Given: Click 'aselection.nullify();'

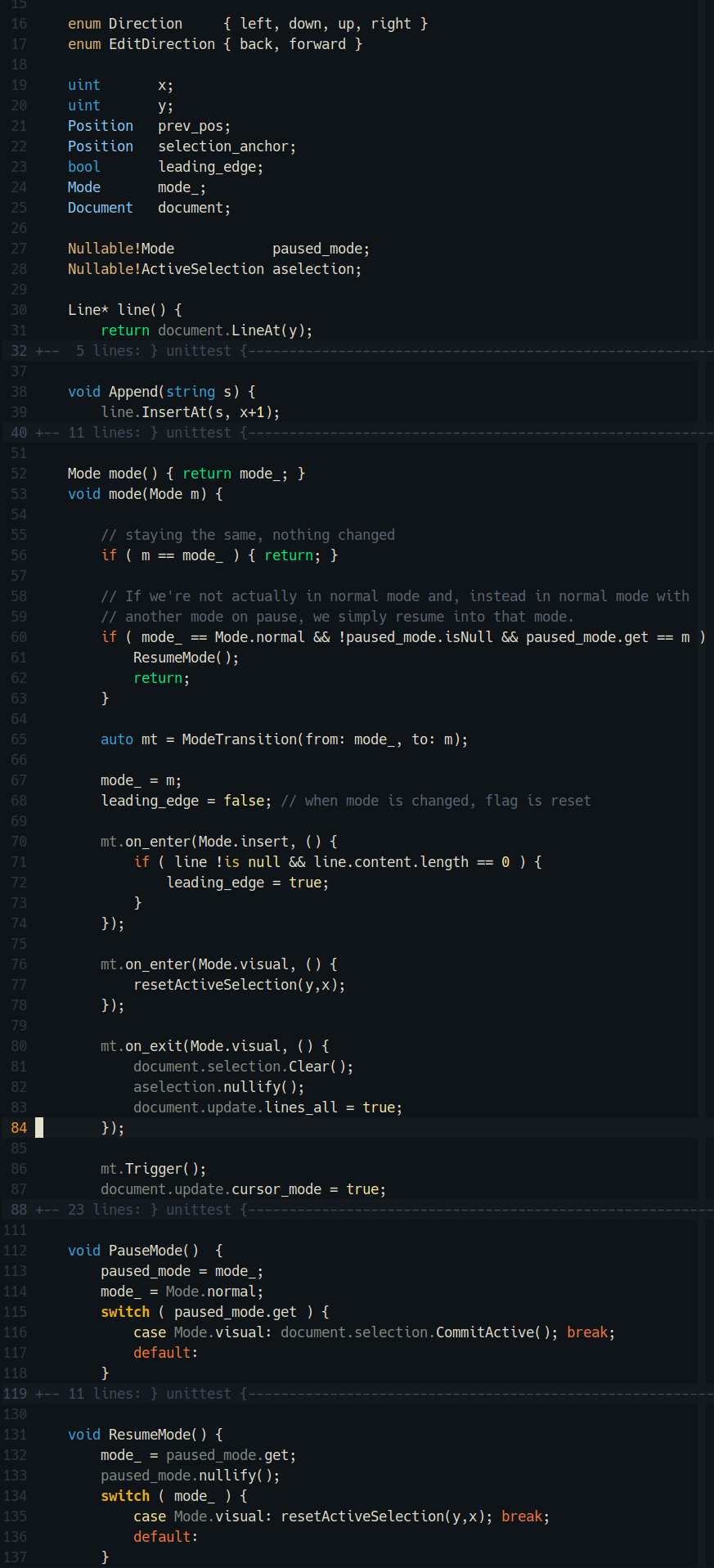Looking at the screenshot, I should pos(219,1087).
